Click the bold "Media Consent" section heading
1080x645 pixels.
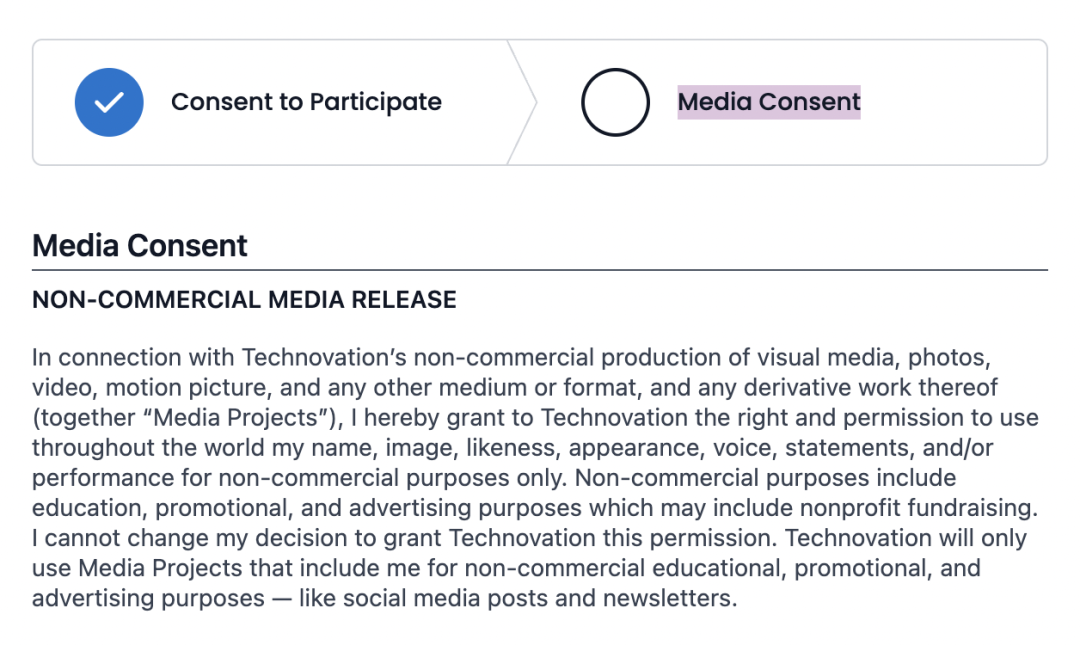click(x=140, y=246)
